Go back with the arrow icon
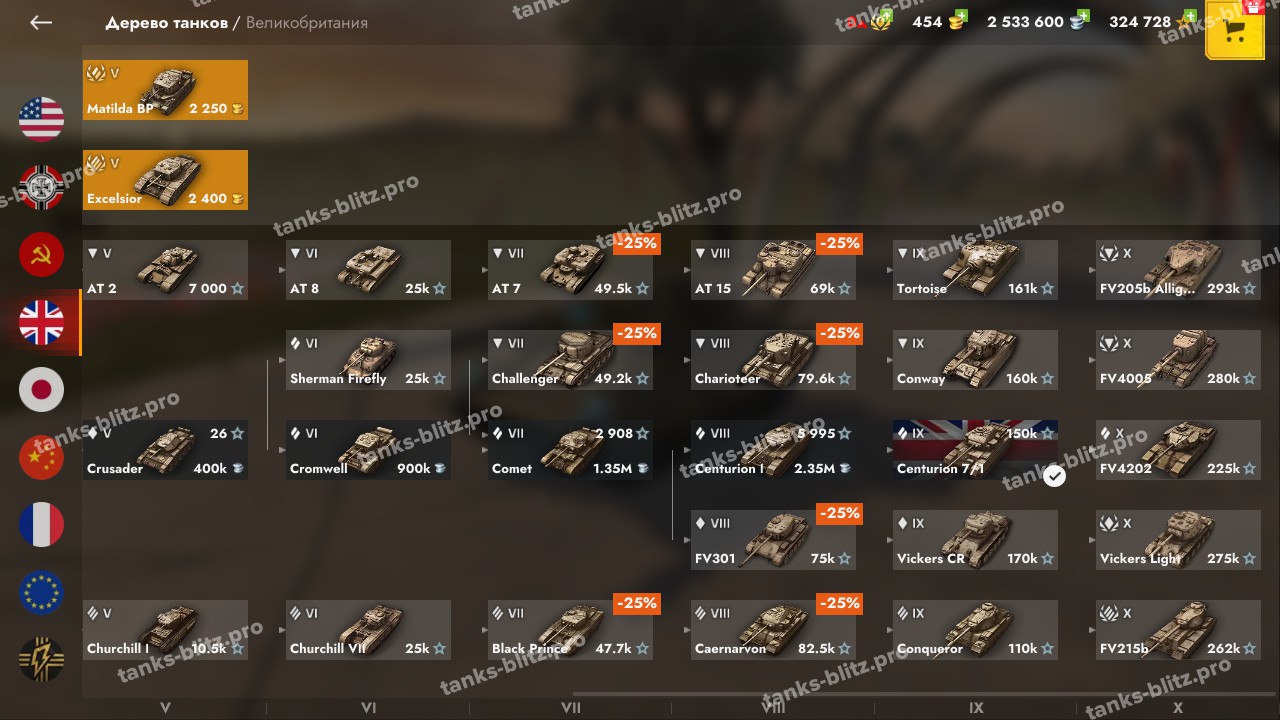1280x720 pixels. click(41, 22)
